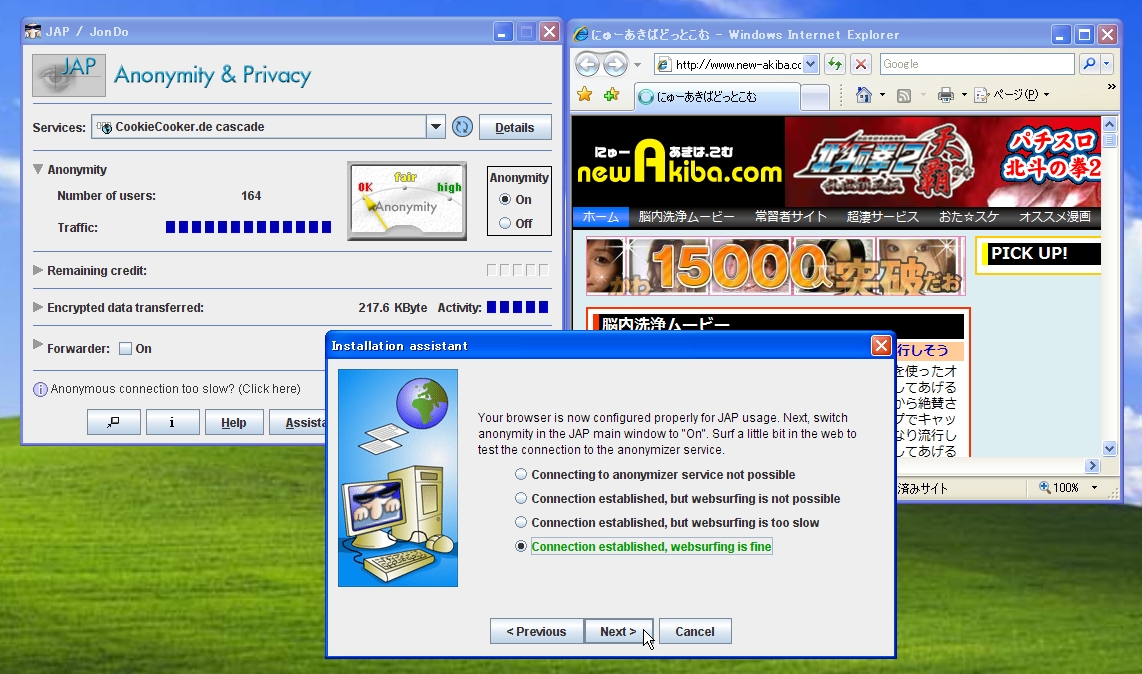Switch to the にゅーあきばどっとこむ browser tab
The image size is (1142, 674).
pos(717,96)
